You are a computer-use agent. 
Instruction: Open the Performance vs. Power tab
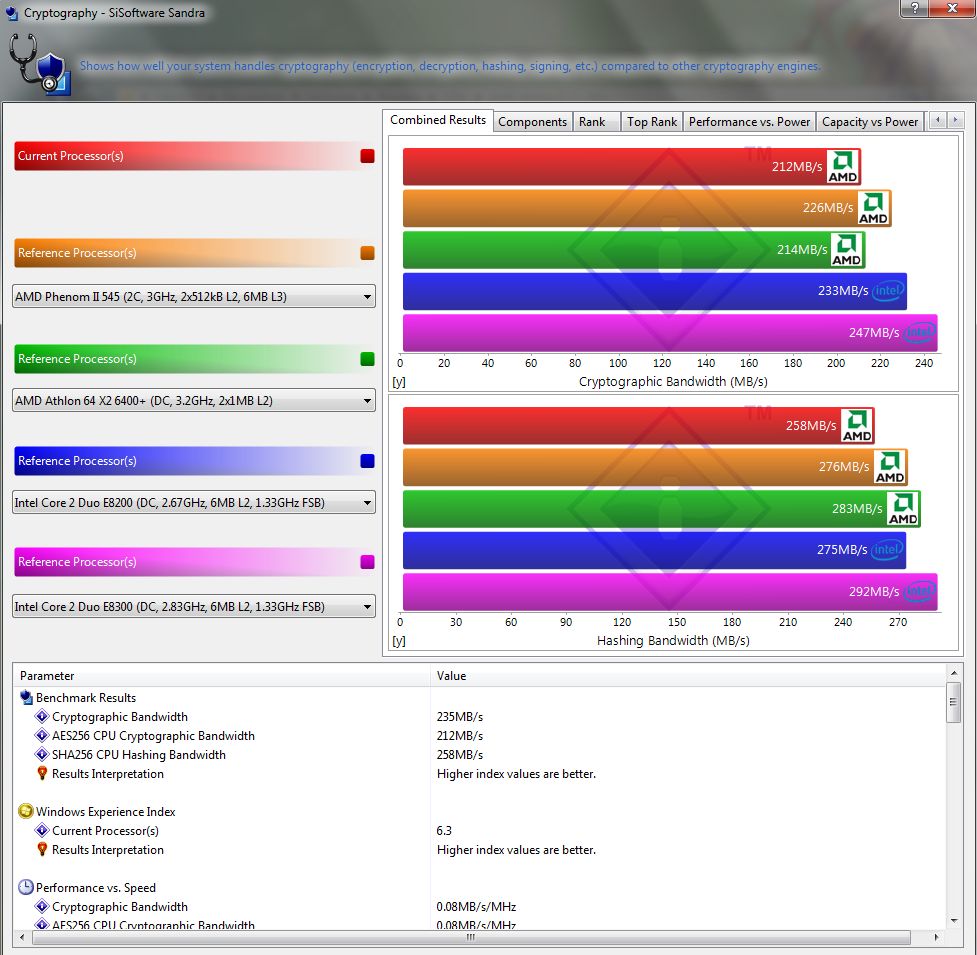click(750, 122)
